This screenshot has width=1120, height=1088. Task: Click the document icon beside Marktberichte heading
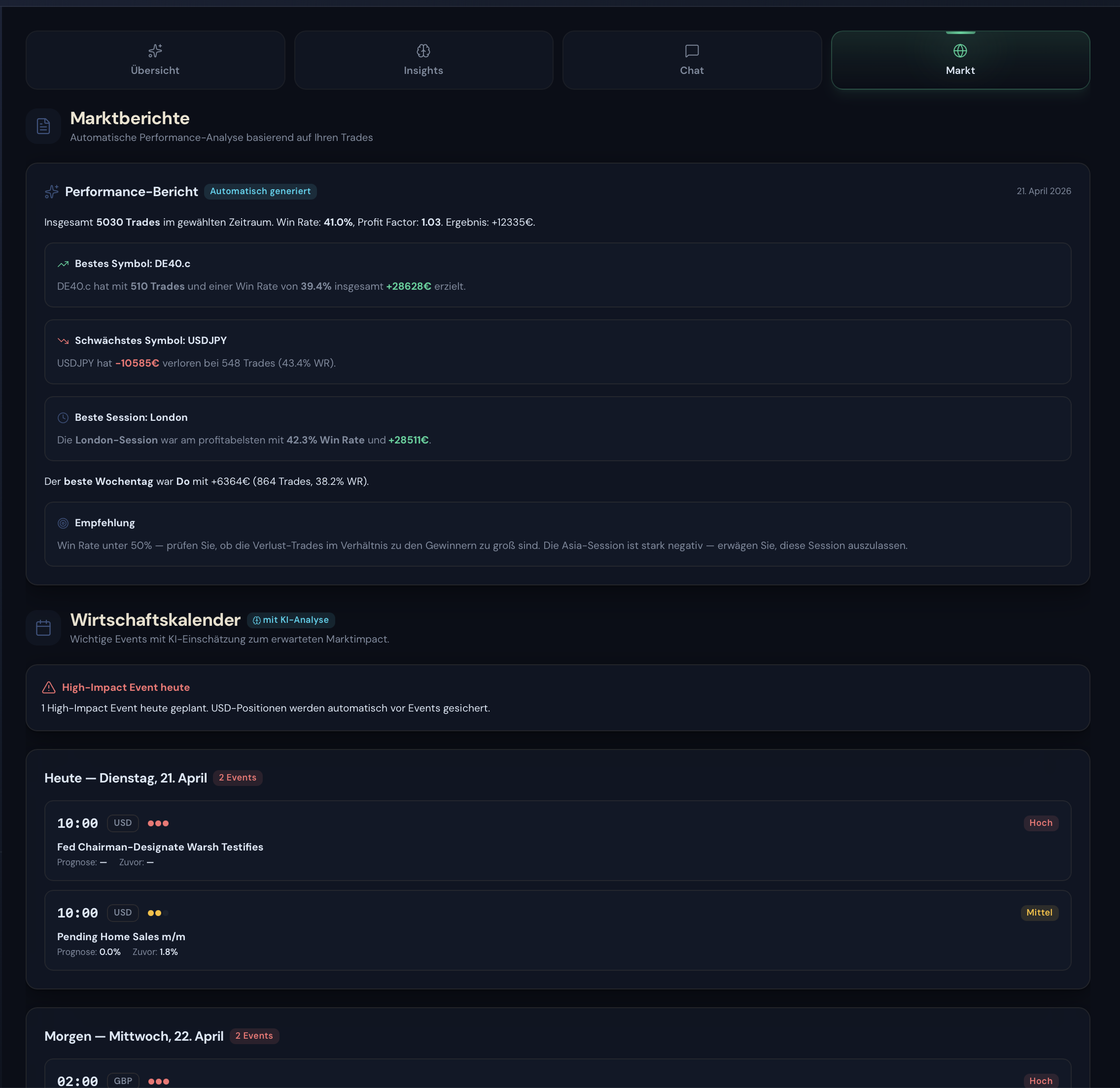coord(43,126)
